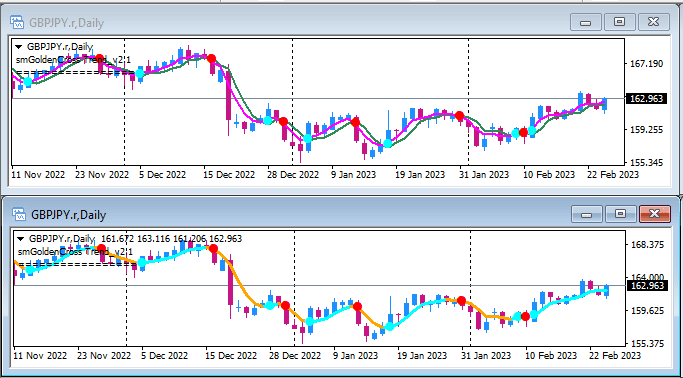
Task: Minimize the lower GBPJPY.r,Daily chart window
Action: point(587,214)
